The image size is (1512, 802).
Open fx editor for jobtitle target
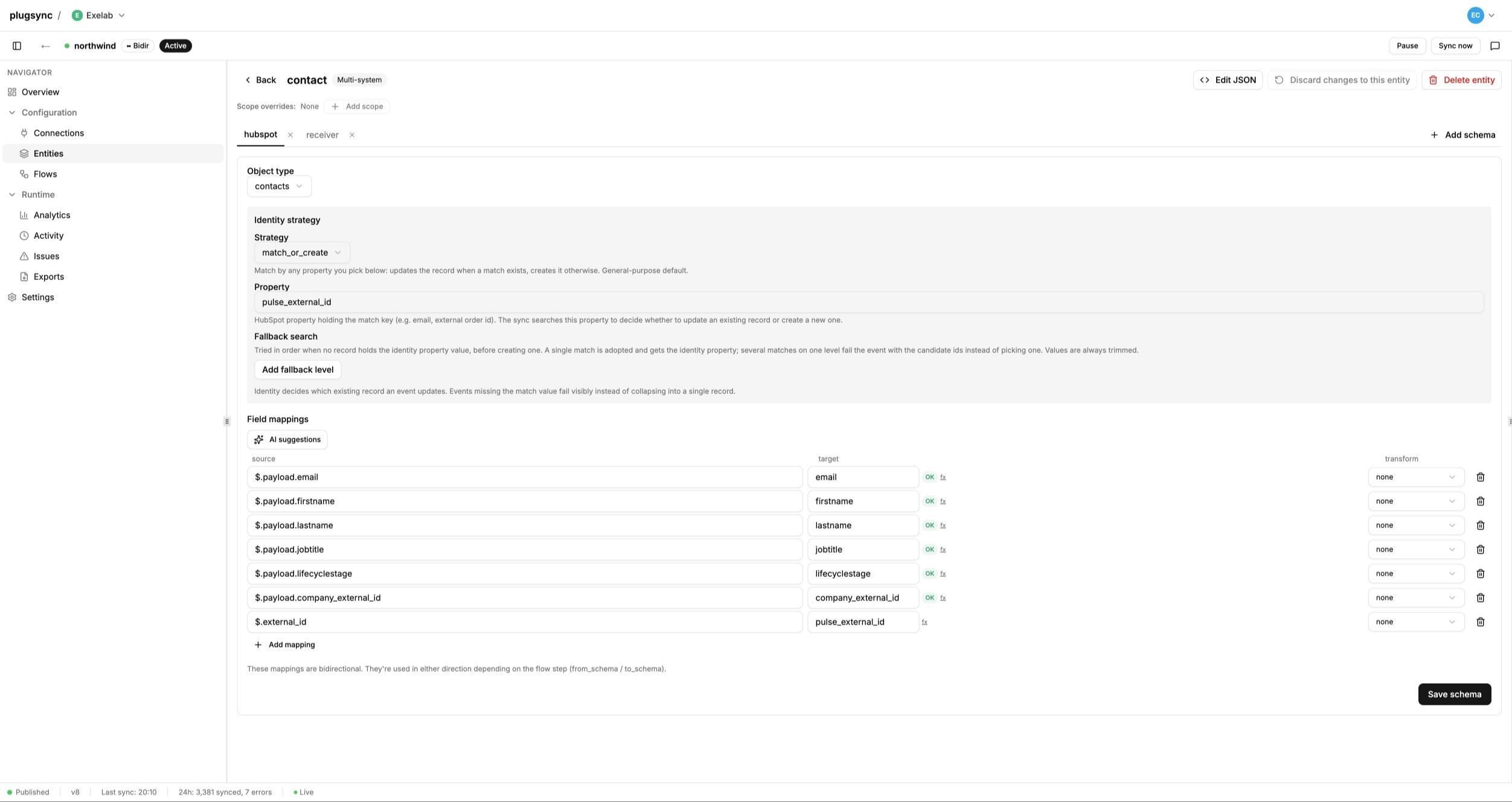tap(943, 550)
